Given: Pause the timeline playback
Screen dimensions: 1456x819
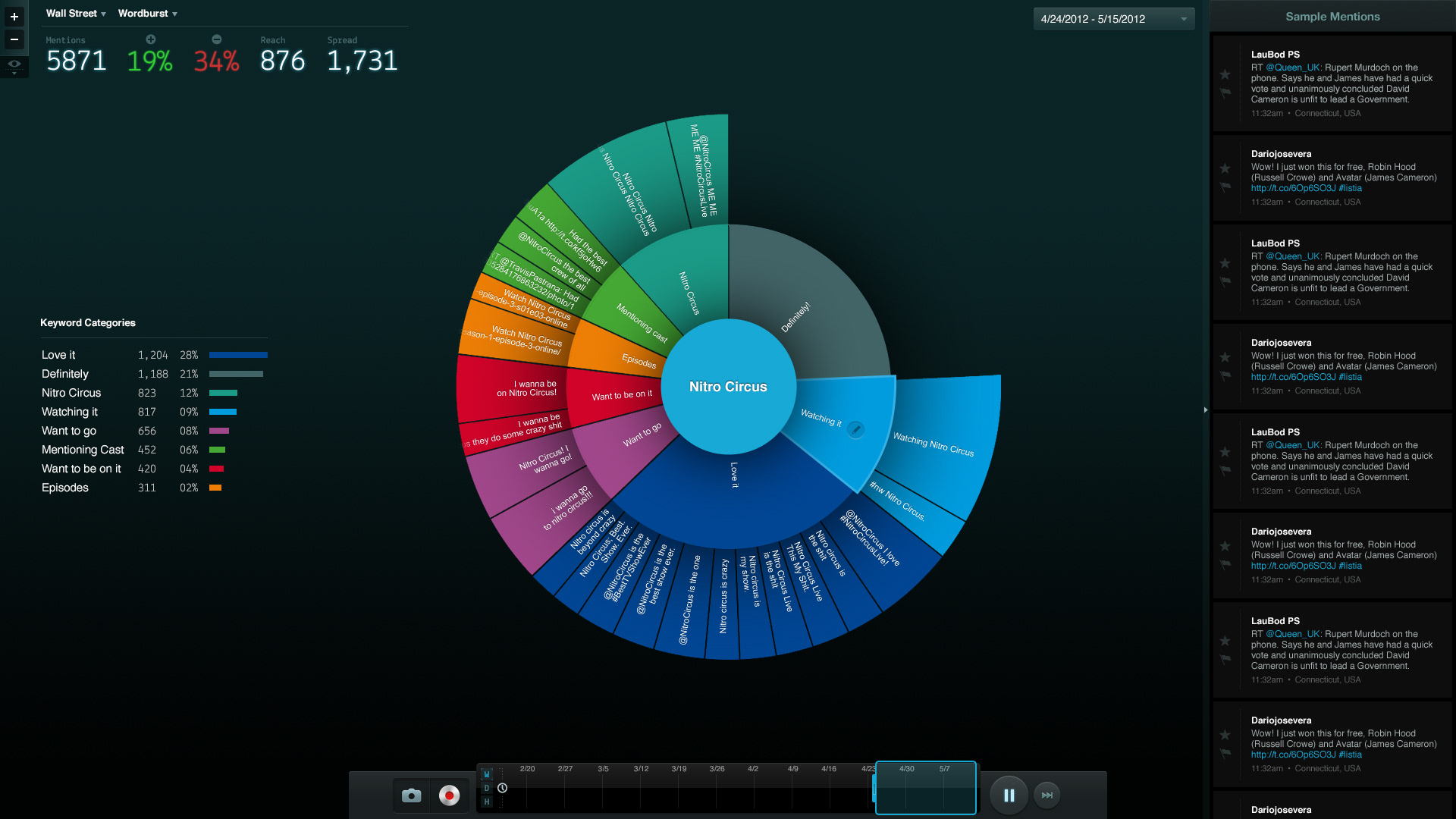Looking at the screenshot, I should (x=1009, y=795).
